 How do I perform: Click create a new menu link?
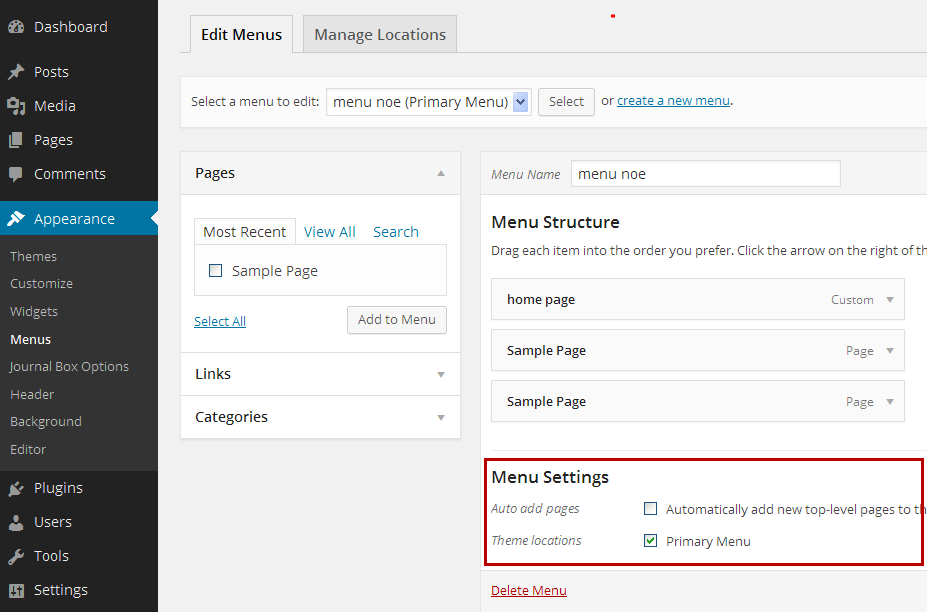[673, 101]
